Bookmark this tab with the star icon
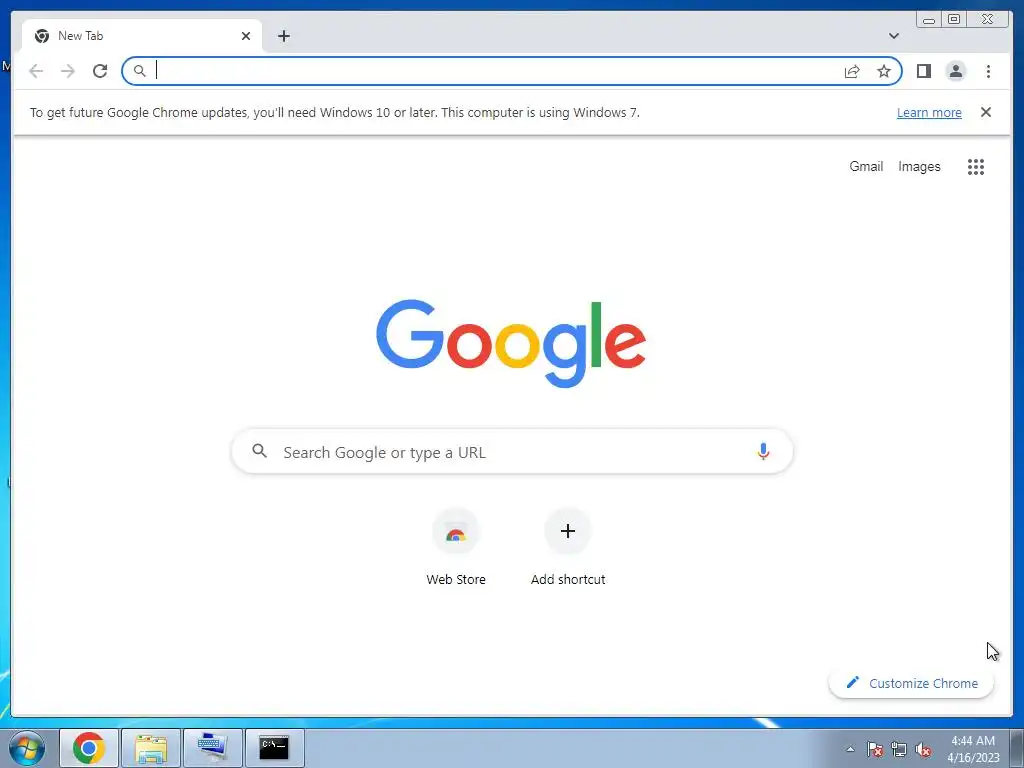This screenshot has height=768, width=1024. click(884, 71)
